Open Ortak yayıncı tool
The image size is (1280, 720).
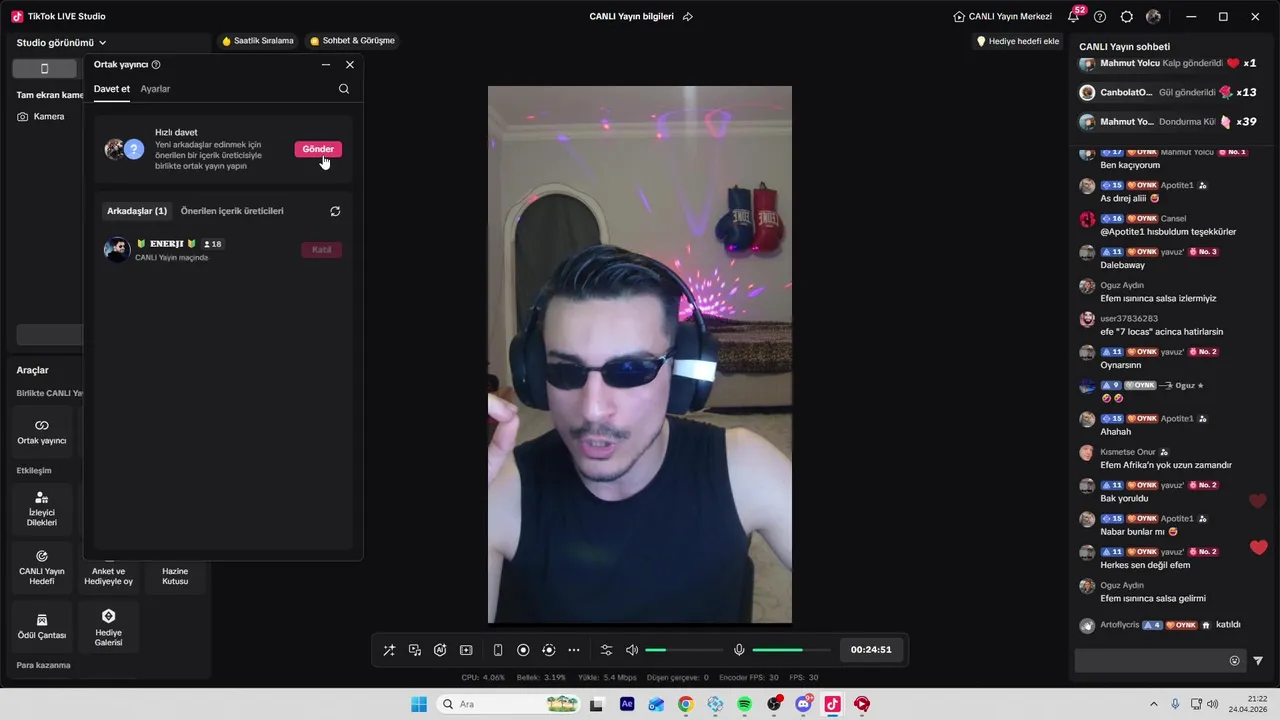[42, 431]
